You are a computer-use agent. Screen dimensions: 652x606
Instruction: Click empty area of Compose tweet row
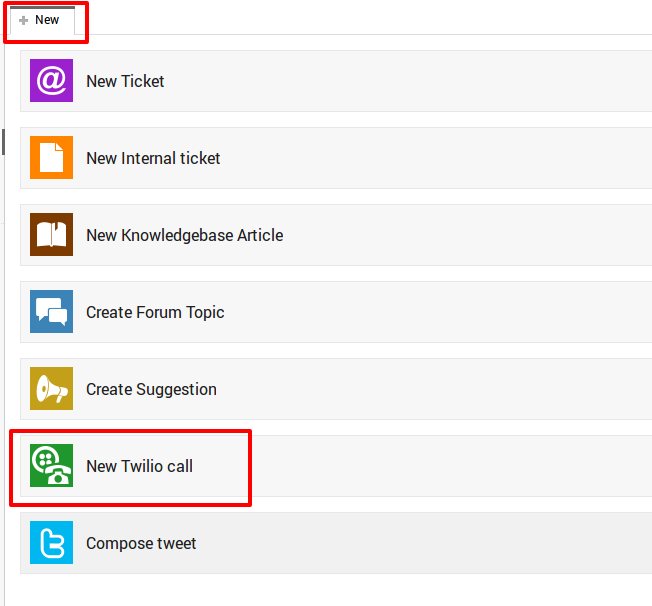[x=416, y=543]
